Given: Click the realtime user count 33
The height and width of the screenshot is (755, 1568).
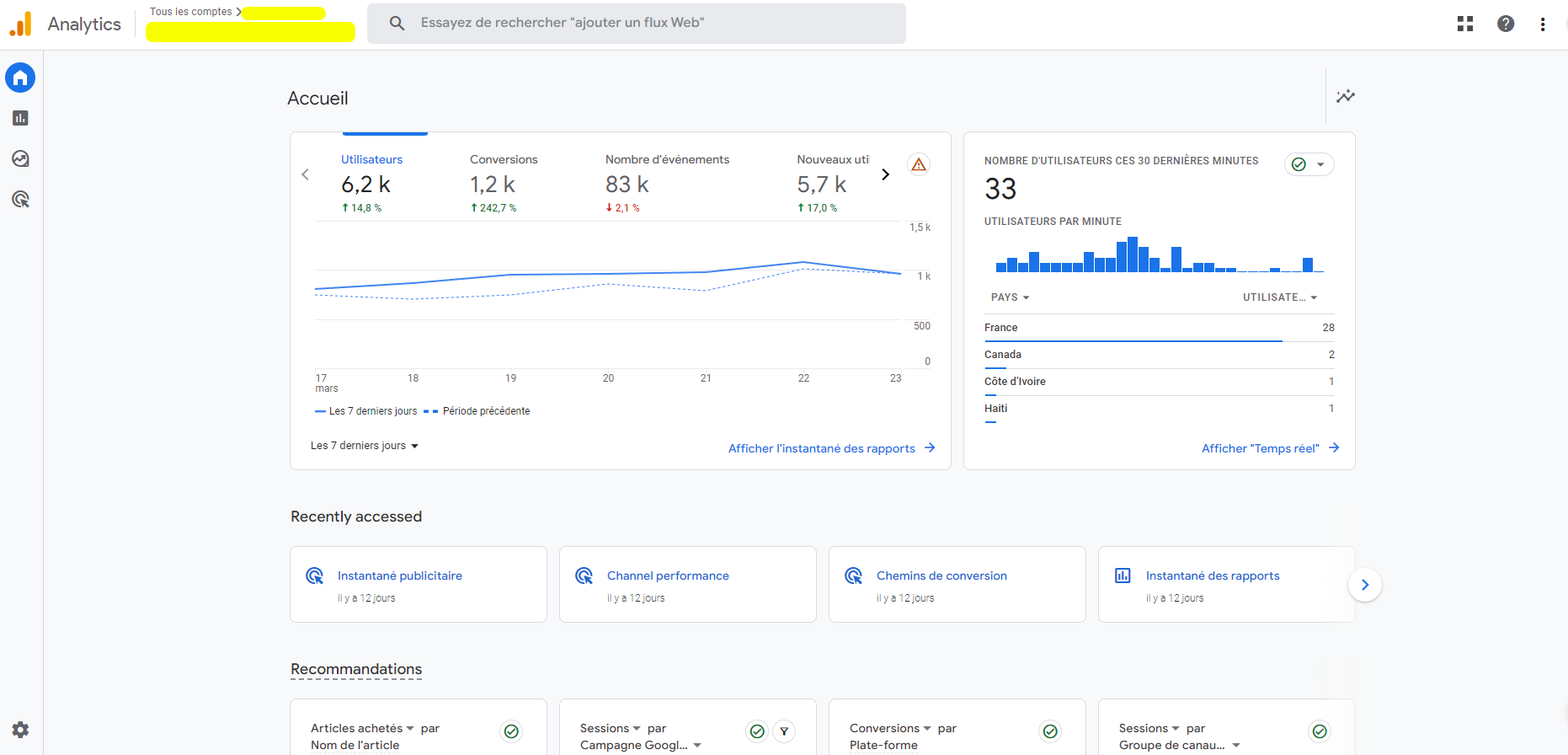Looking at the screenshot, I should (x=1000, y=189).
